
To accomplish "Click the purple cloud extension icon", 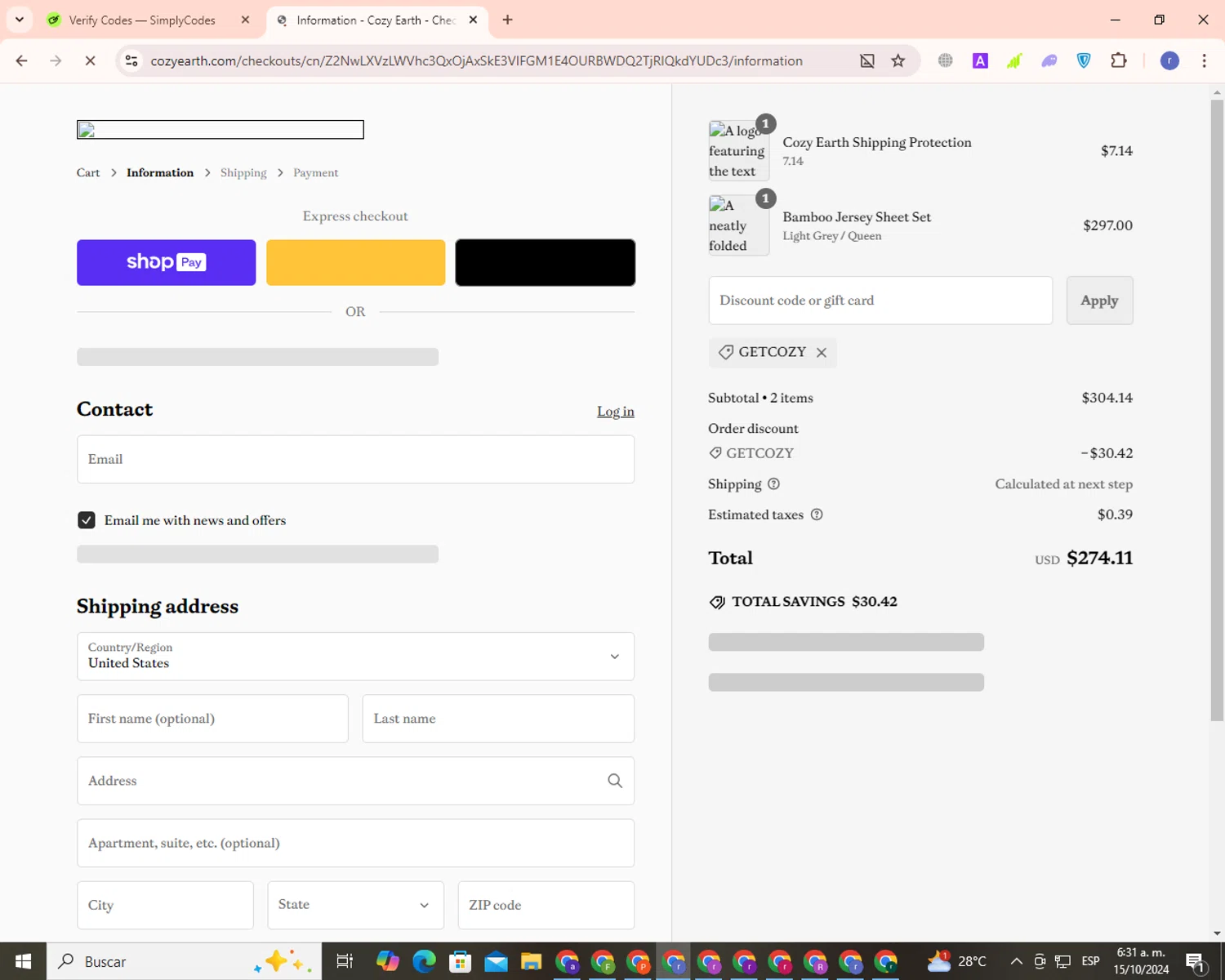I will point(1049,60).
